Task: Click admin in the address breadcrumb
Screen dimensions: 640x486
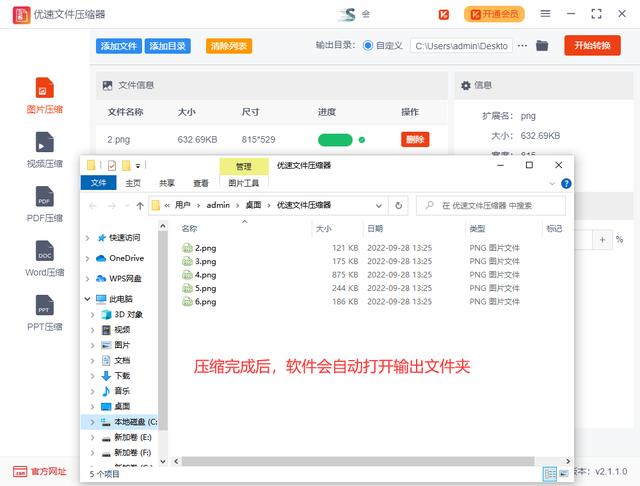Action: 218,205
